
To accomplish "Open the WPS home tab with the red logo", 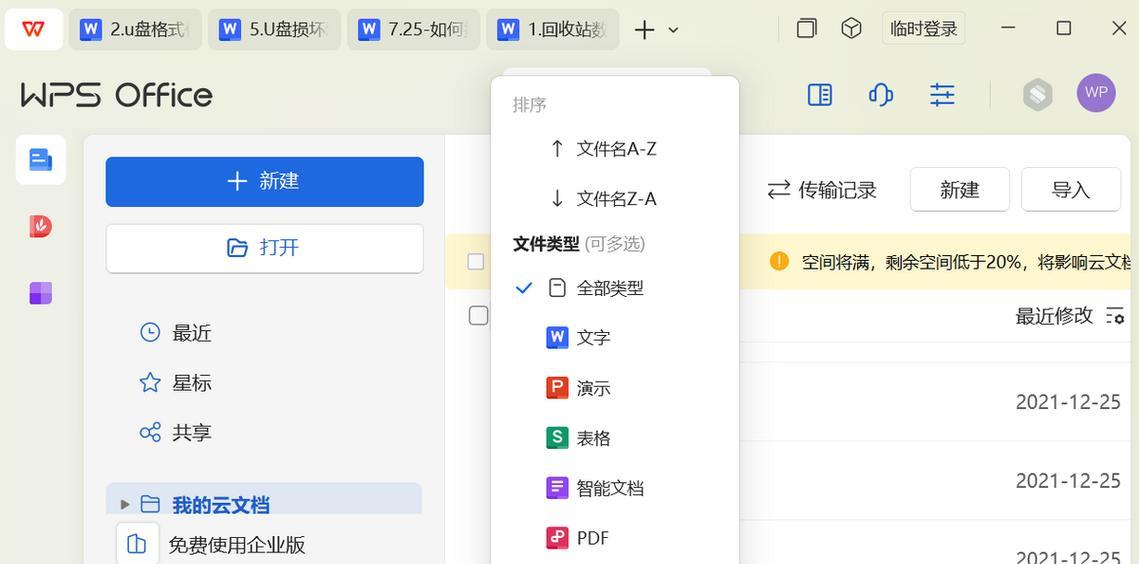I will pyautogui.click(x=33, y=29).
